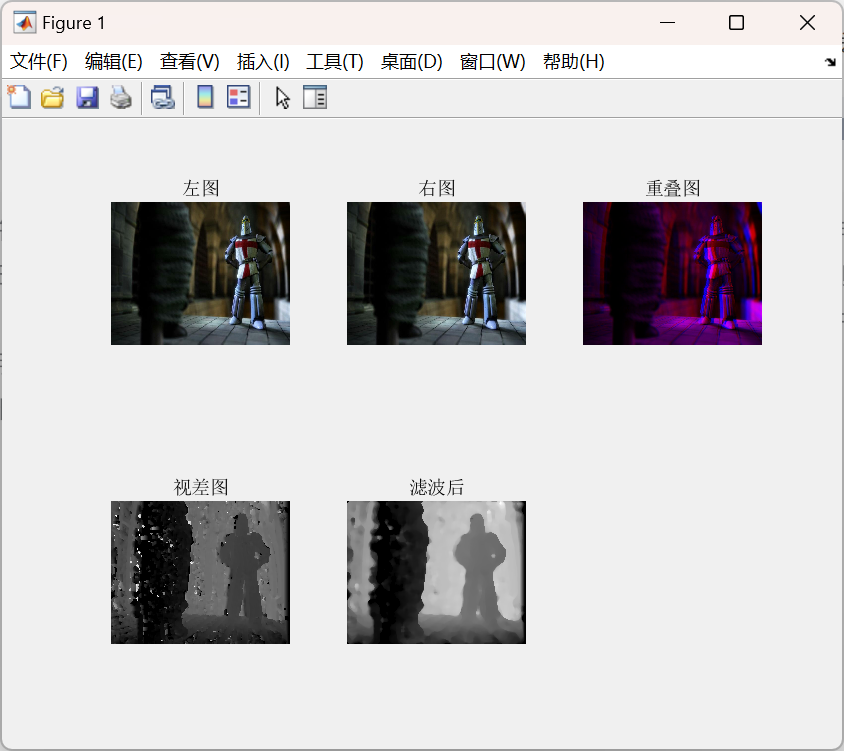Print the figure with the printer icon
The width and height of the screenshot is (844, 751).
point(121,98)
